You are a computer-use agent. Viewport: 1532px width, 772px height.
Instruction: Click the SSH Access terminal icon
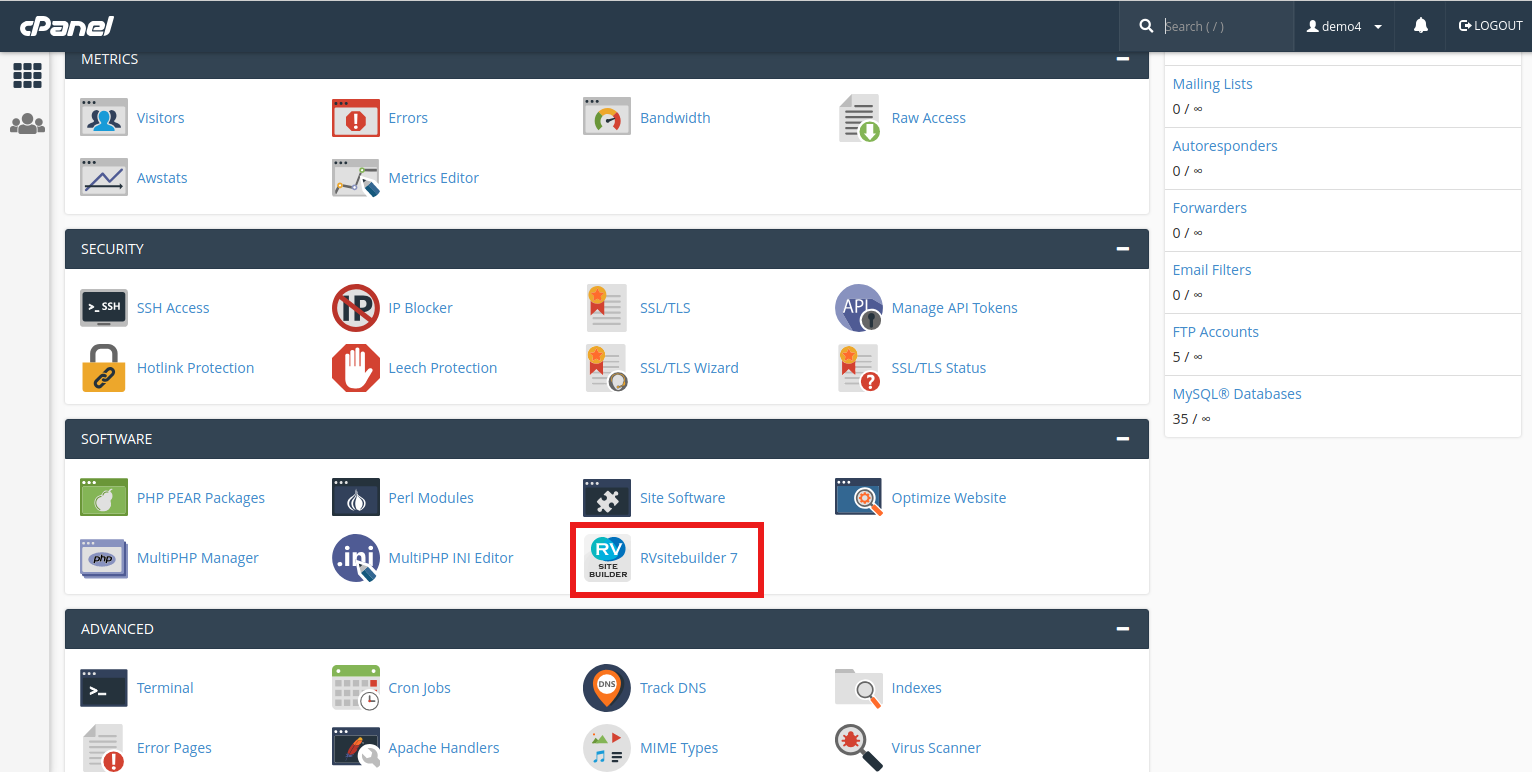point(104,308)
